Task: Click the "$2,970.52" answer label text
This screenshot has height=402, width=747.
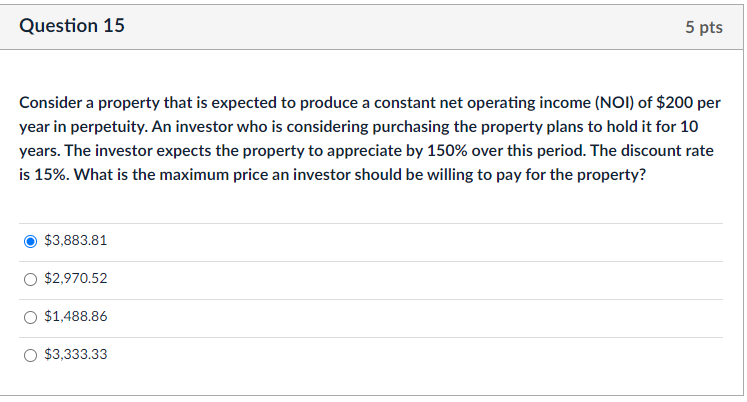Action: pos(76,278)
